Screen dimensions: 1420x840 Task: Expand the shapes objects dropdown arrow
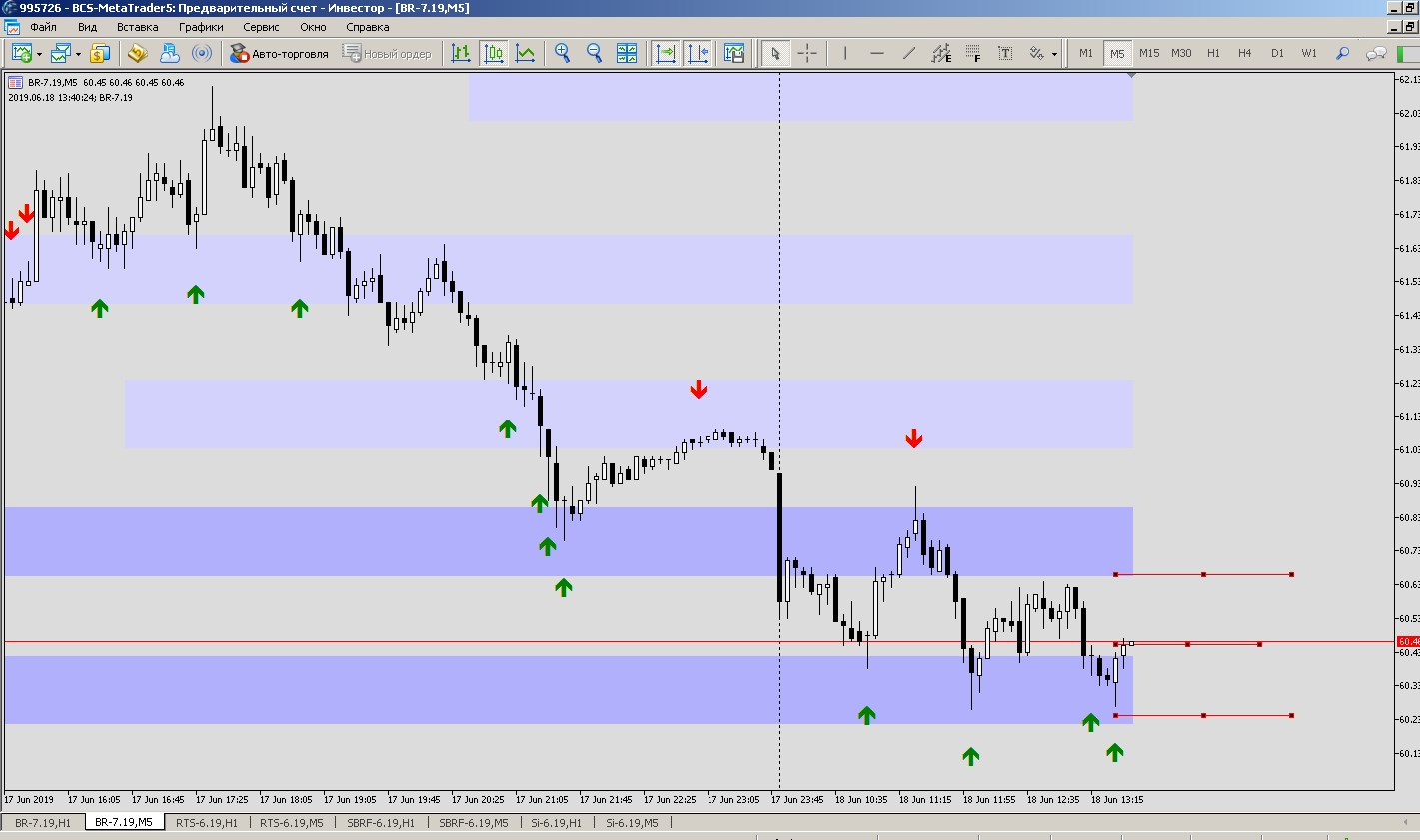1054,54
